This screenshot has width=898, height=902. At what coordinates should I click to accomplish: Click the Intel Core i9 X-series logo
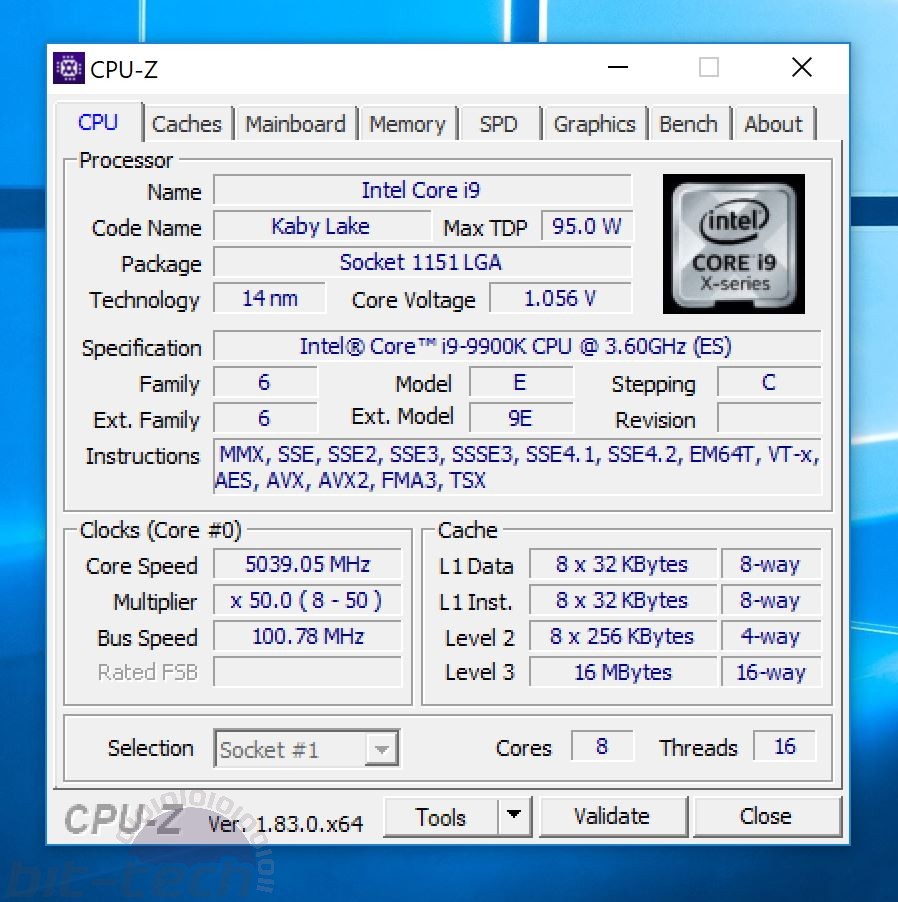(x=733, y=244)
